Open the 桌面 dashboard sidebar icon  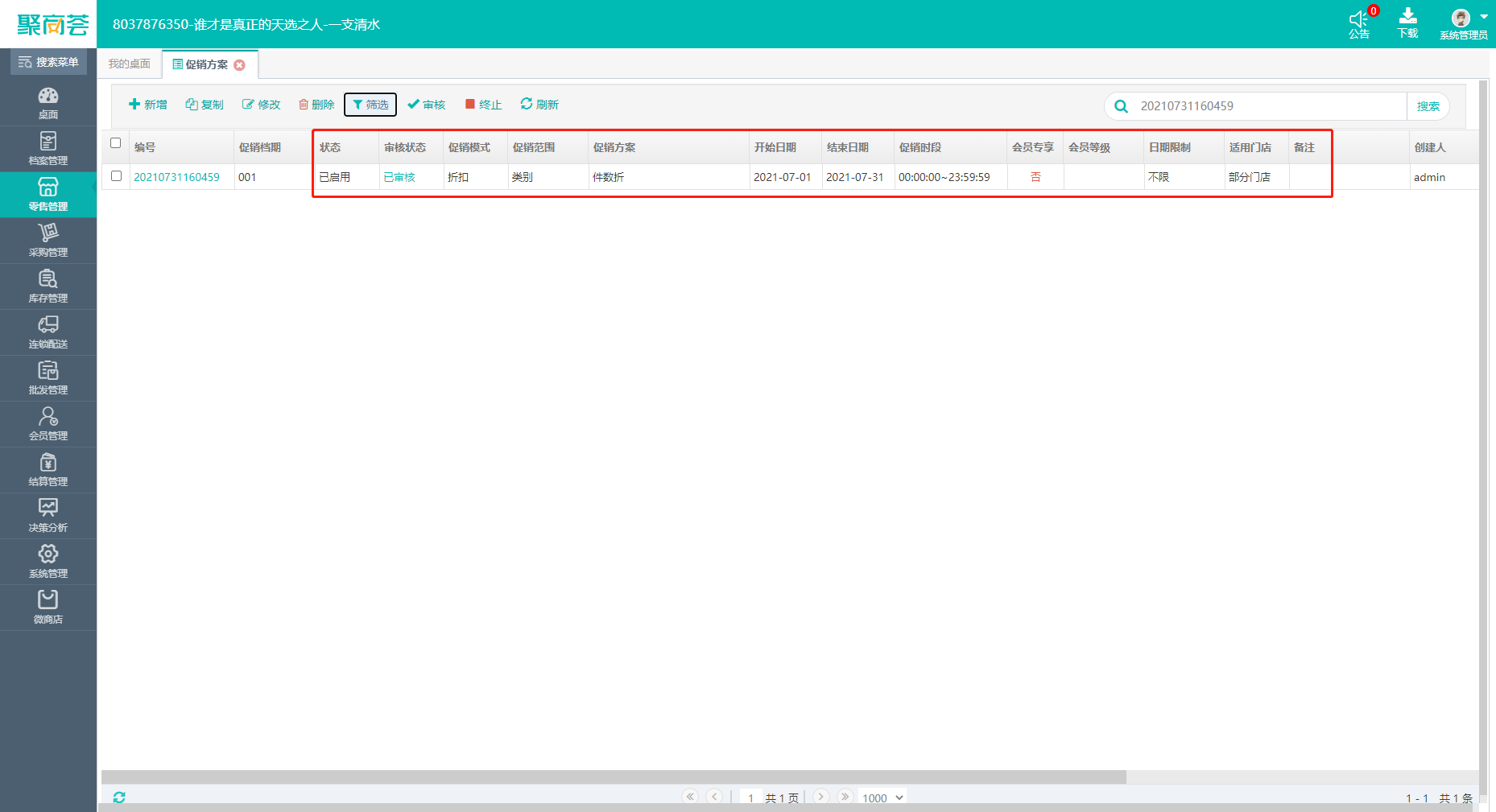coord(48,102)
